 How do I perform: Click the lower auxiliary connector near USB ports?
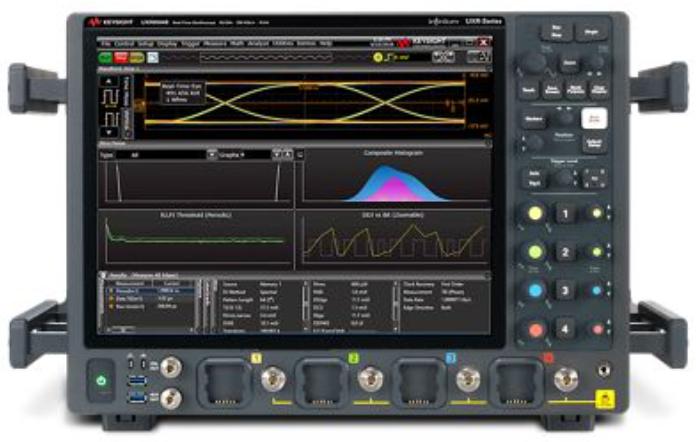(x=171, y=399)
